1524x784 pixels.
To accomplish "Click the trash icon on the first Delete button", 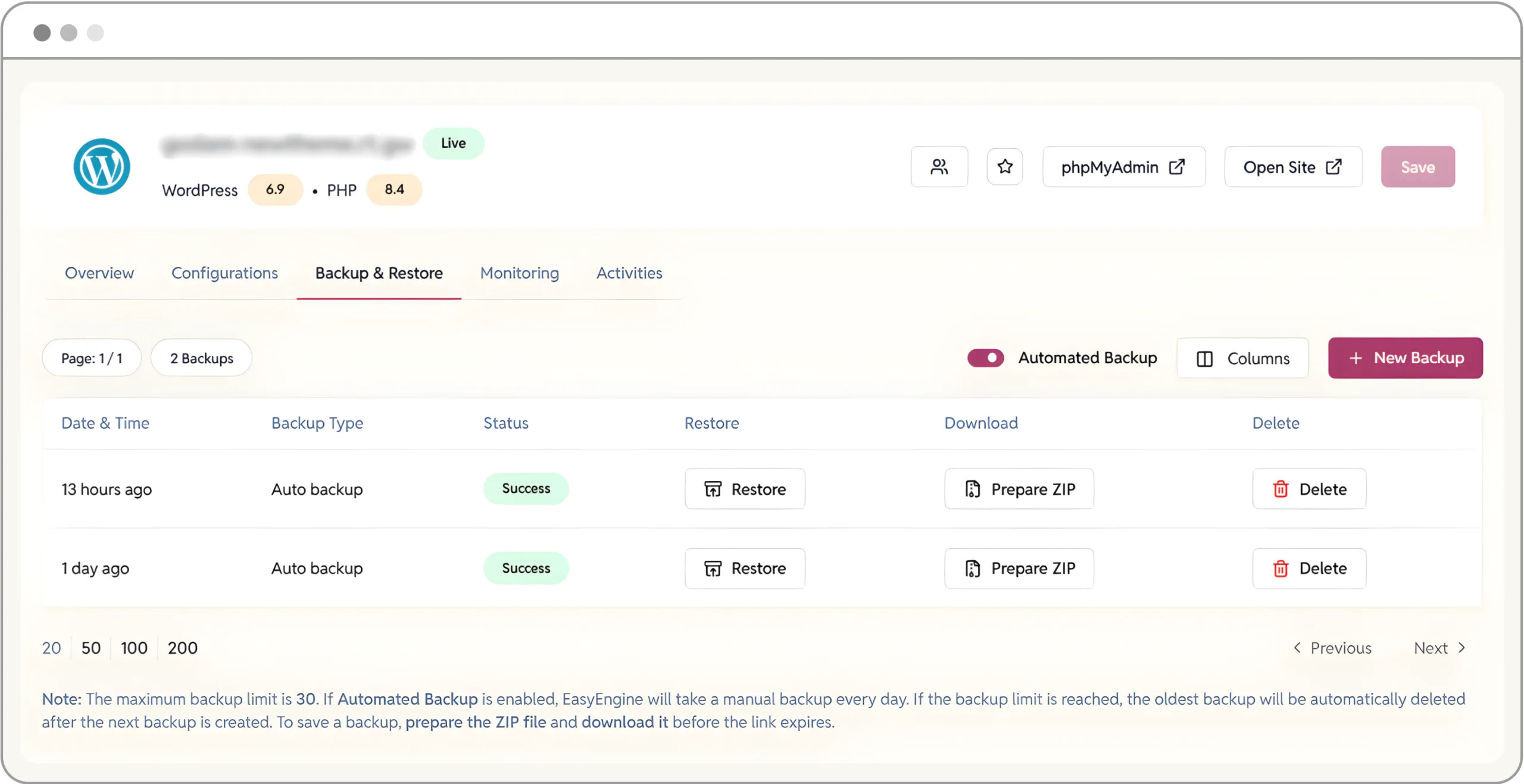I will pos(1280,489).
